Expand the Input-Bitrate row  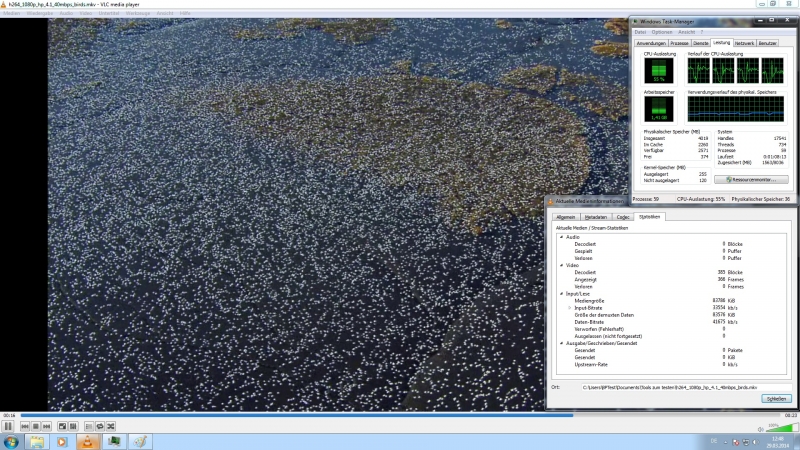click(569, 308)
